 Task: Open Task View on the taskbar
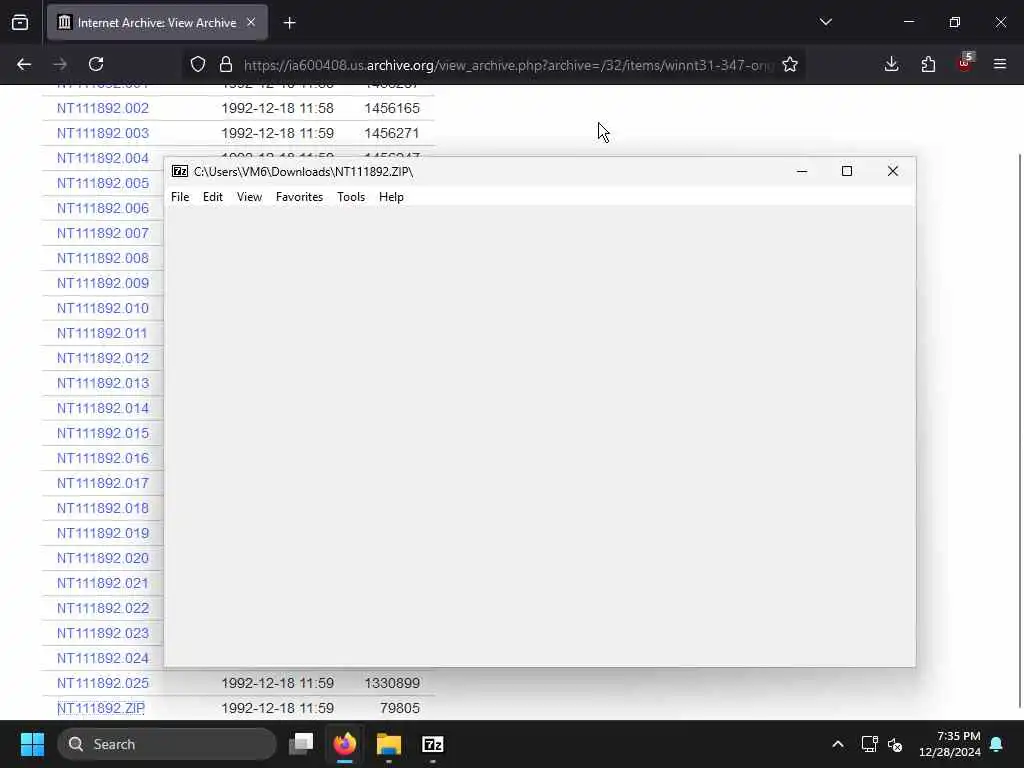(x=301, y=744)
